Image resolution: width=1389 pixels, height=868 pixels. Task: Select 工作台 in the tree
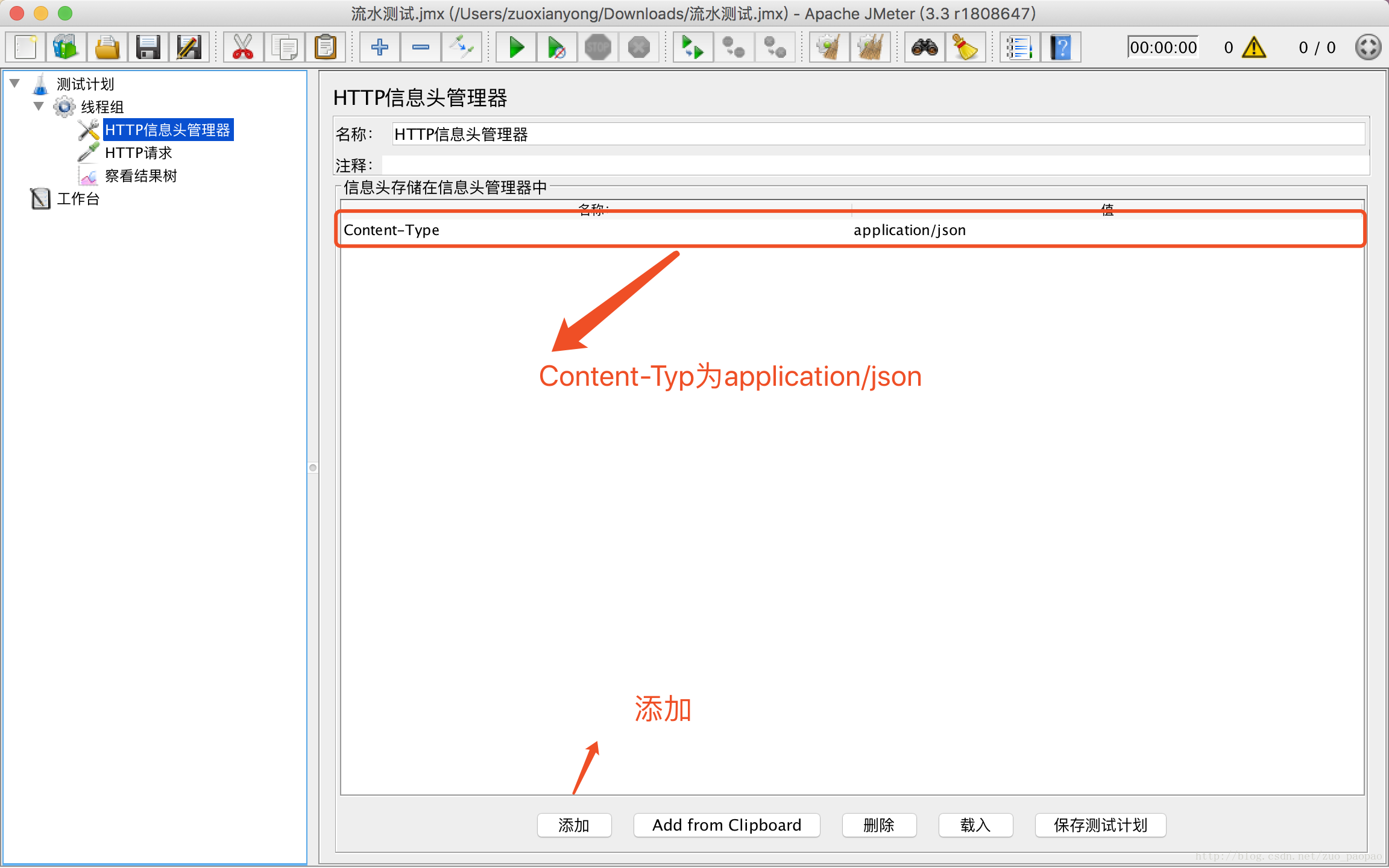point(78,199)
